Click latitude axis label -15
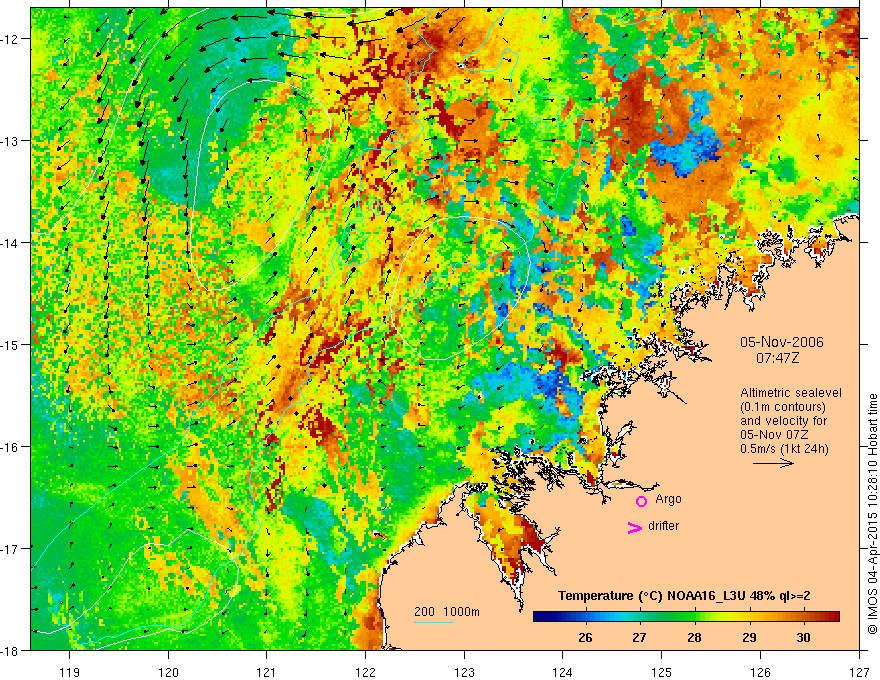 coord(11,345)
